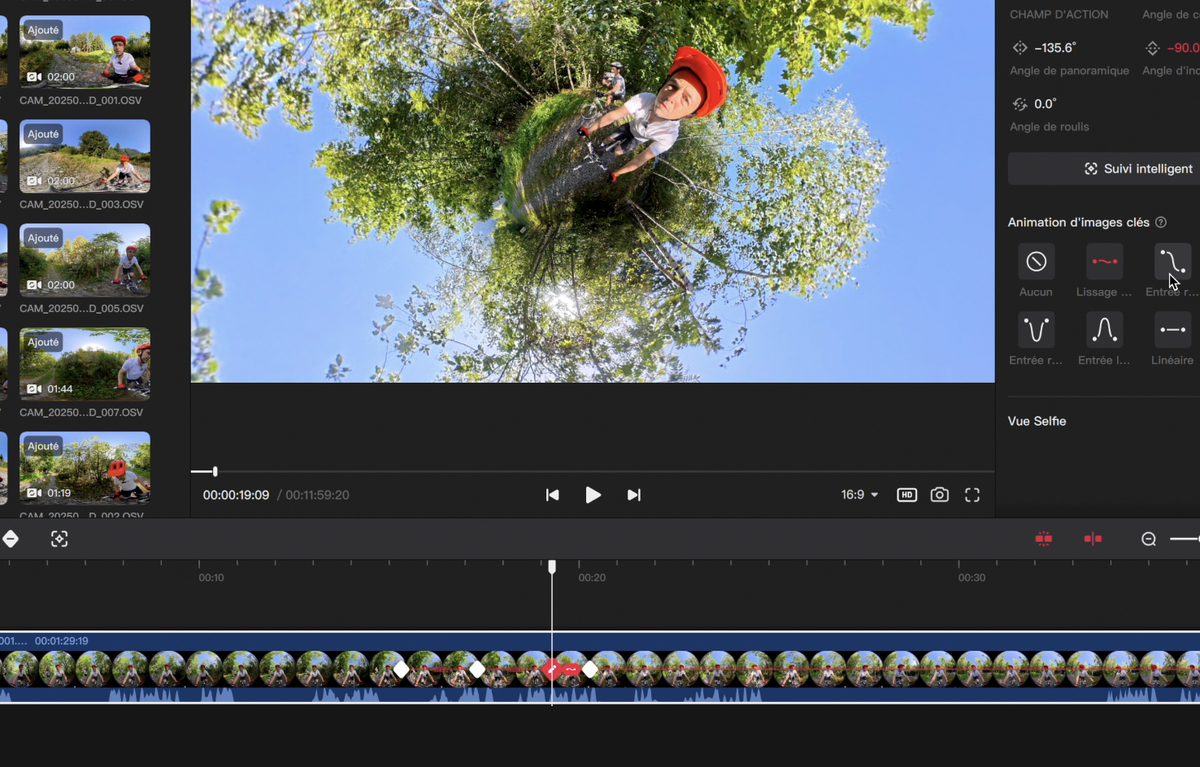
Task: Activate the tracking target icon near the timeline
Action: point(59,539)
